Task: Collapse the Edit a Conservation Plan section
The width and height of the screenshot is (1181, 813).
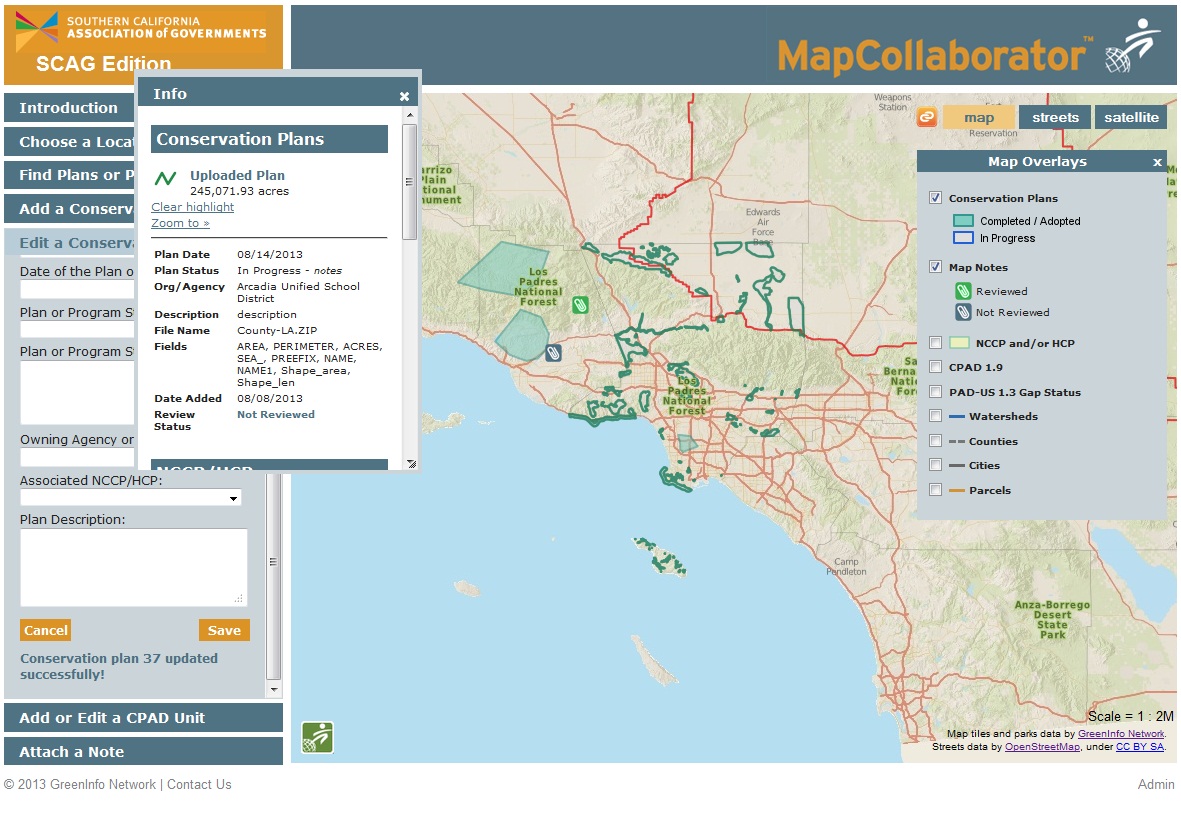Action: (x=69, y=243)
